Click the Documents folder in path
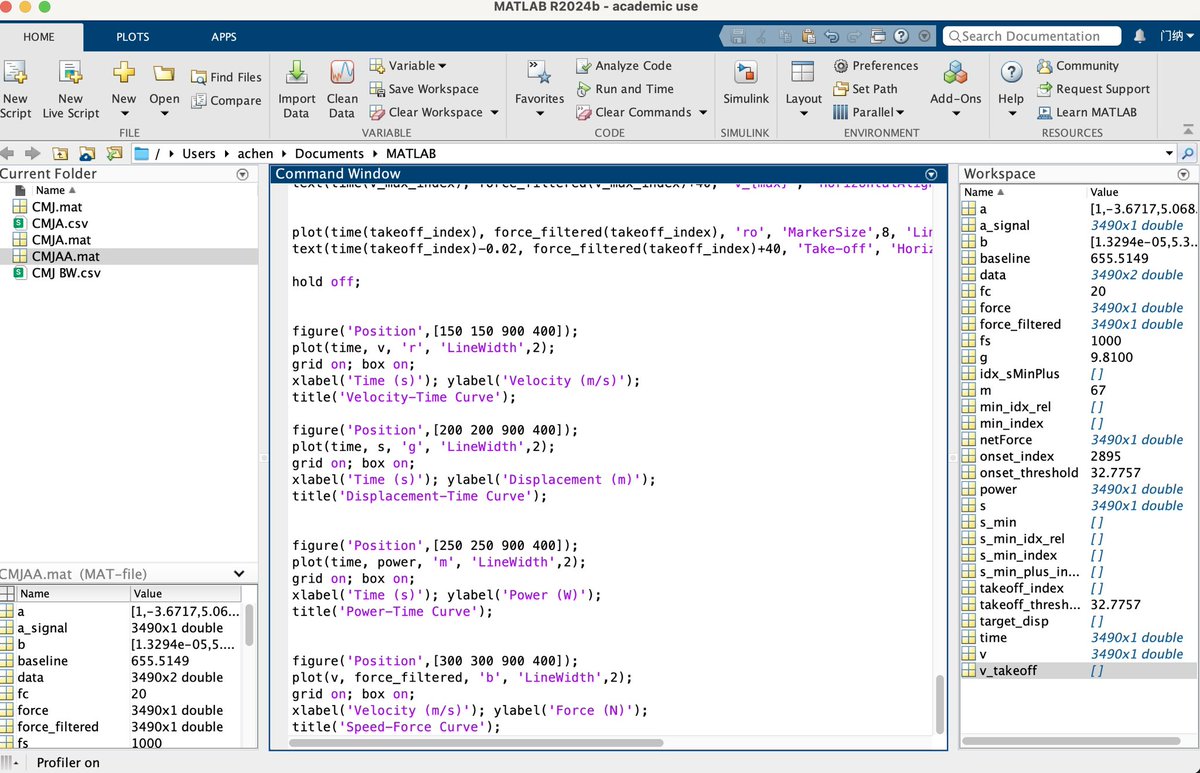 click(329, 154)
